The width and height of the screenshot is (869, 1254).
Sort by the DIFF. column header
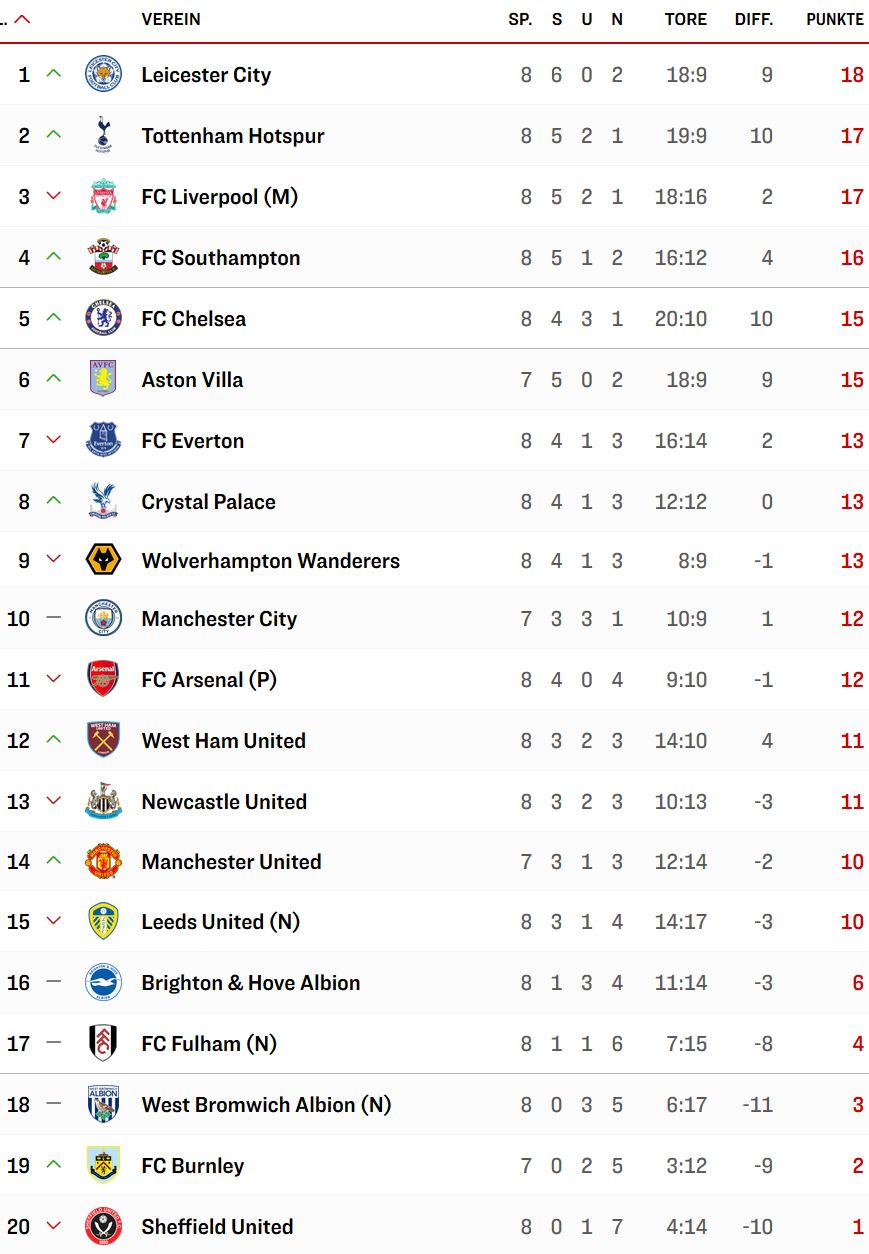pyautogui.click(x=754, y=19)
